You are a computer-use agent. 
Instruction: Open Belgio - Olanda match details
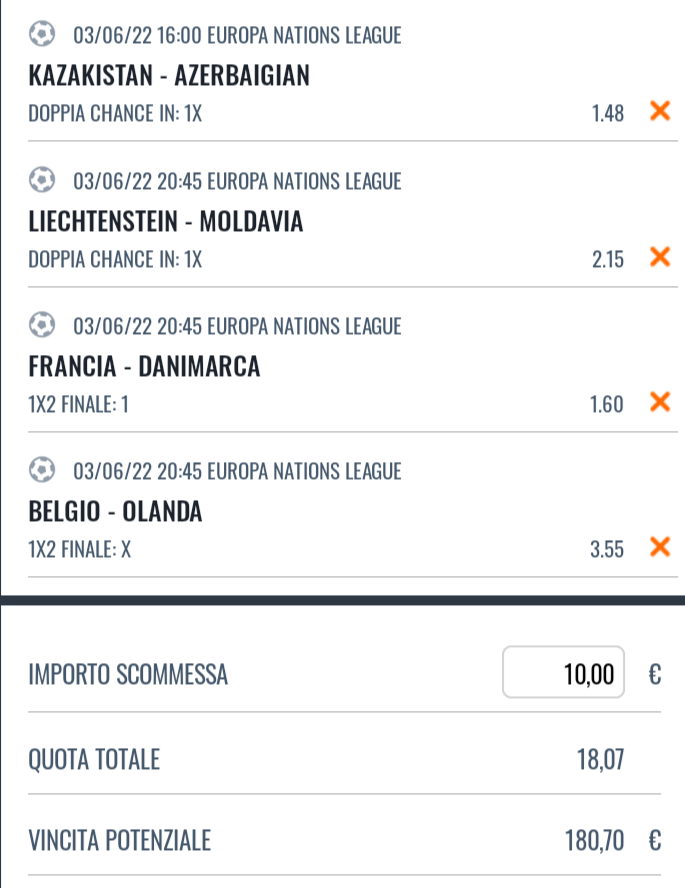[x=115, y=512]
